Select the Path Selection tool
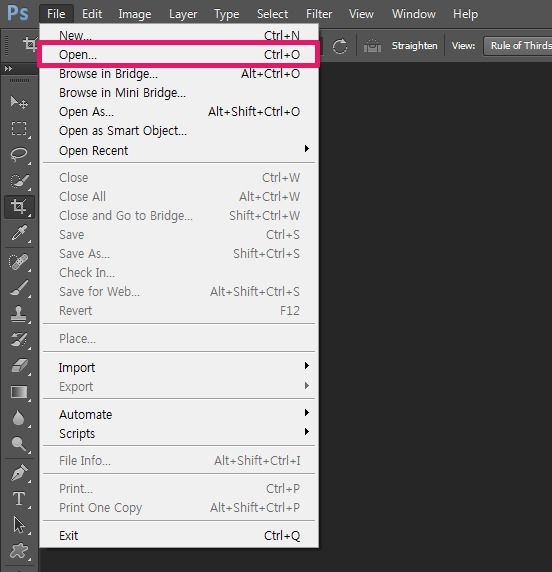Viewport: 552px width, 572px height. point(19,525)
